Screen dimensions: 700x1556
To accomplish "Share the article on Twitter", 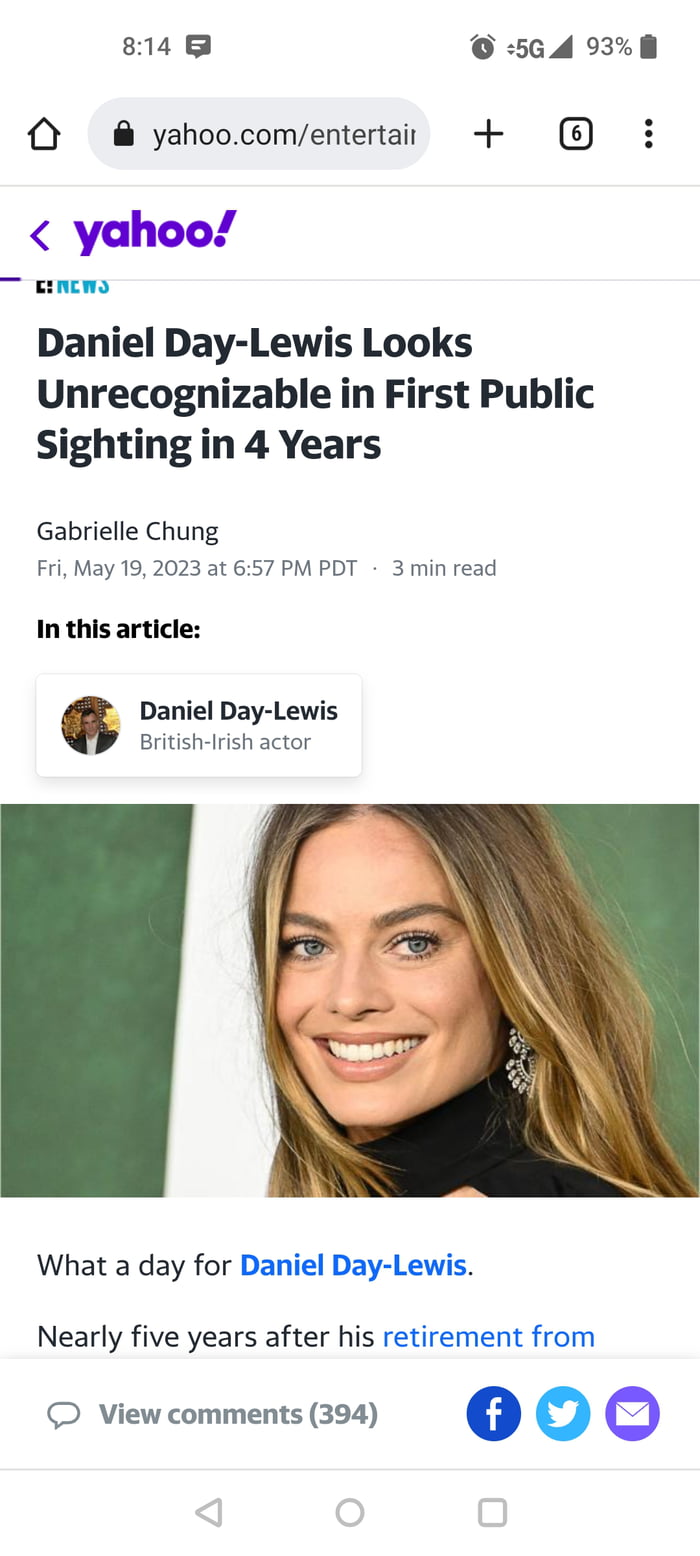I will coord(563,1414).
